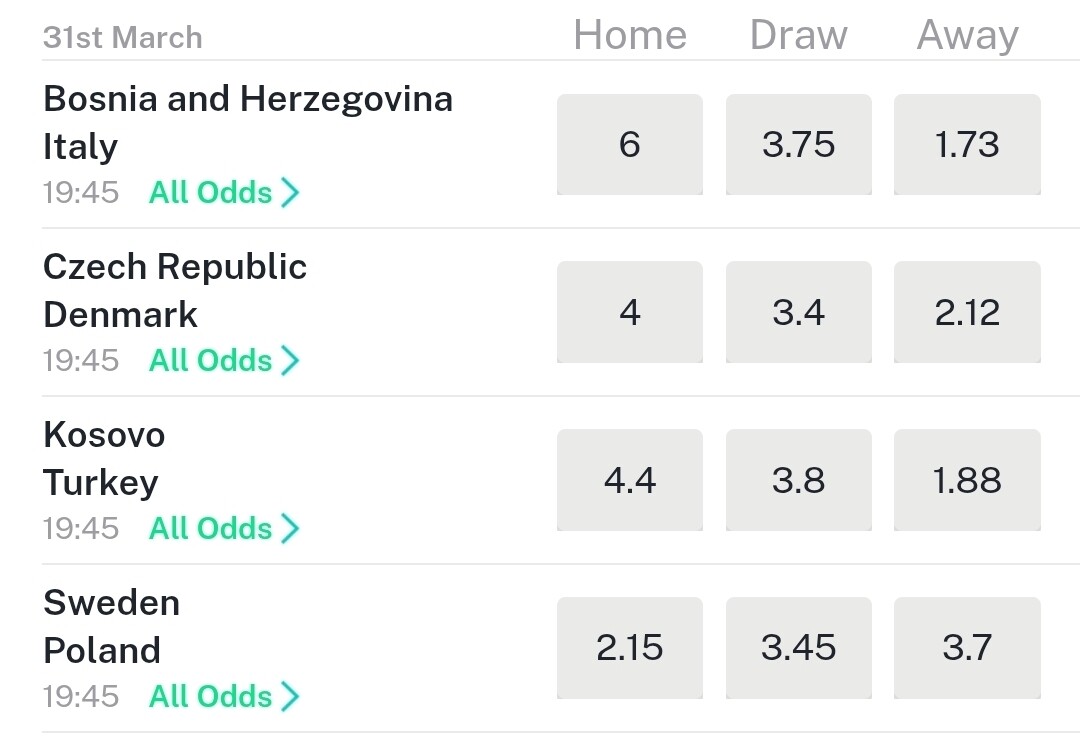Image resolution: width=1080 pixels, height=752 pixels.
Task: Back Denmark away win at 2.12
Action: [967, 313]
